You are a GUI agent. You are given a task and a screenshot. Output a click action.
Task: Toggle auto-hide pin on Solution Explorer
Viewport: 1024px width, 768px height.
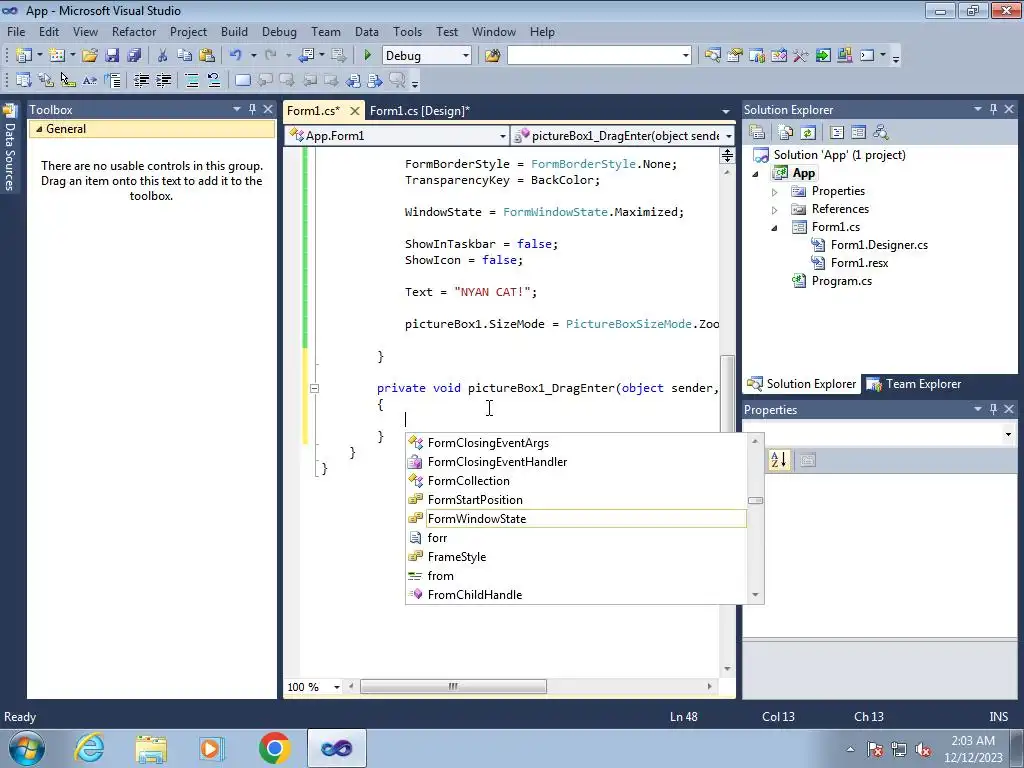click(x=993, y=109)
